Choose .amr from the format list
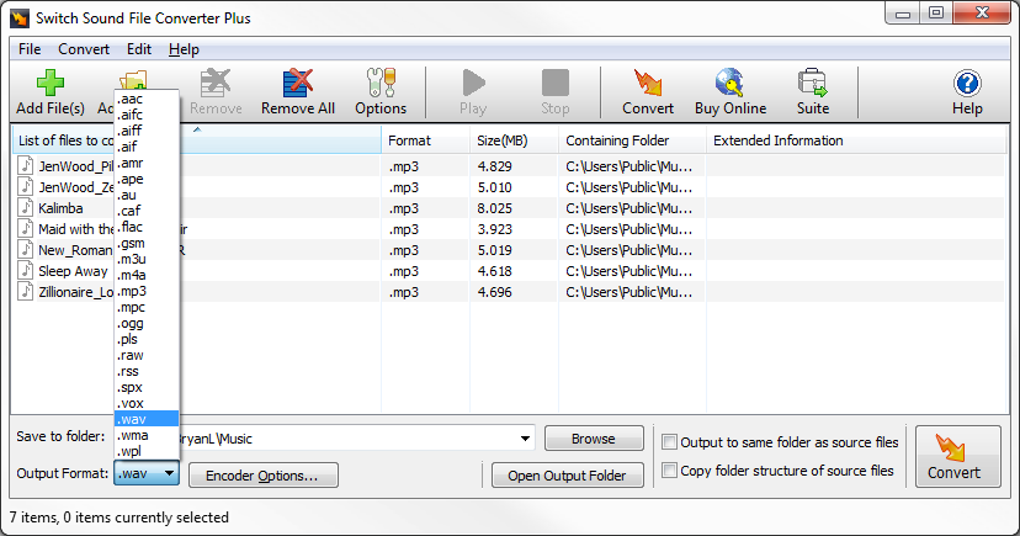Screen dimensions: 1020x536 click(146, 163)
